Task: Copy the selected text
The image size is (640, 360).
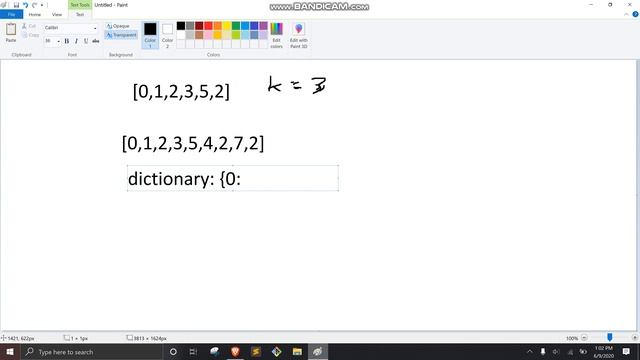Action: 31,35
